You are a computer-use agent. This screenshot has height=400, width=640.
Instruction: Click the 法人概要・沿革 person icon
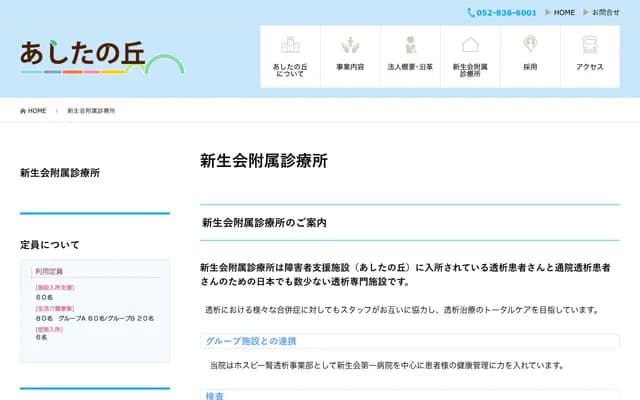[410, 45]
